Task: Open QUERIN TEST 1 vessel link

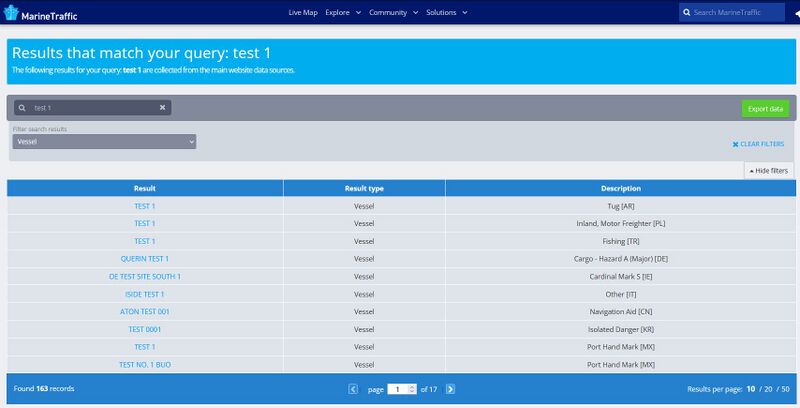Action: click(x=144, y=259)
